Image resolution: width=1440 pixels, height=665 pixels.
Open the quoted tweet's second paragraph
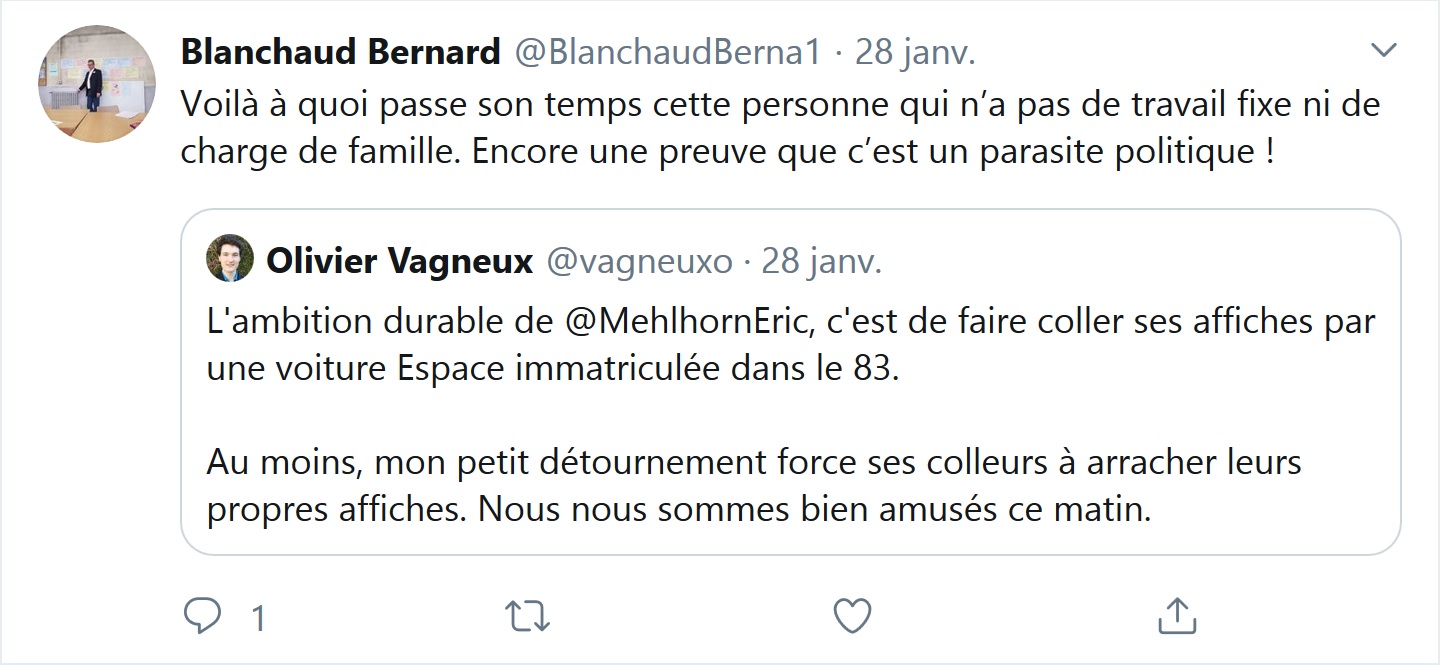point(754,487)
